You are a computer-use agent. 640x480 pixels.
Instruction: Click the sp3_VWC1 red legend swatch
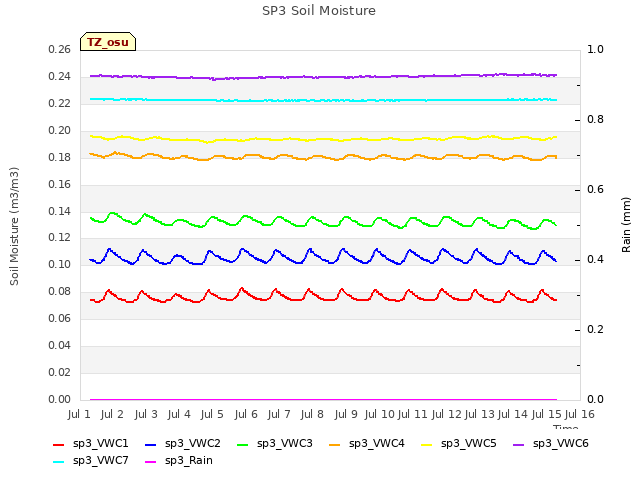click(x=59, y=445)
